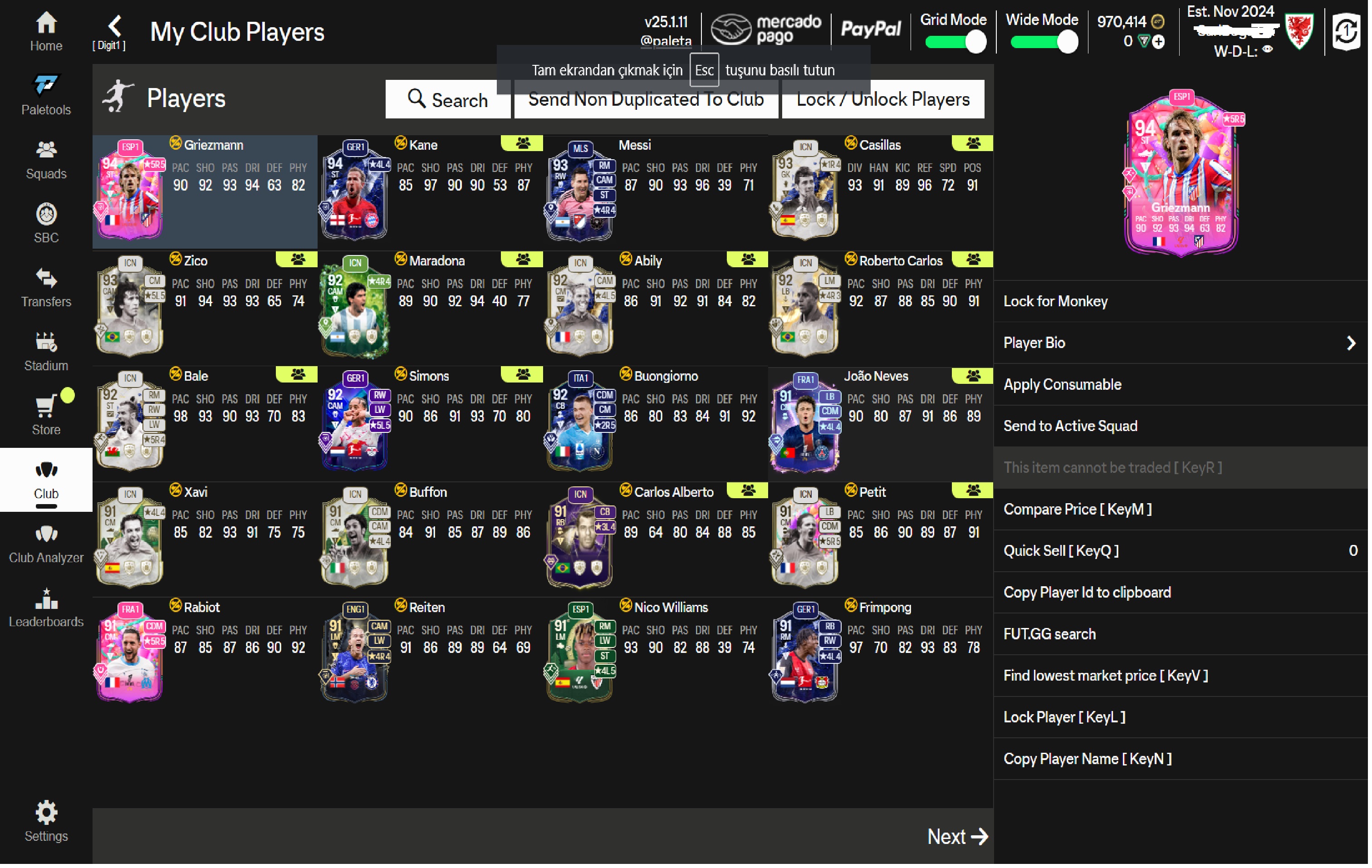The width and height of the screenshot is (1372, 868).
Task: Open Club Analyzer
Action: point(46,535)
